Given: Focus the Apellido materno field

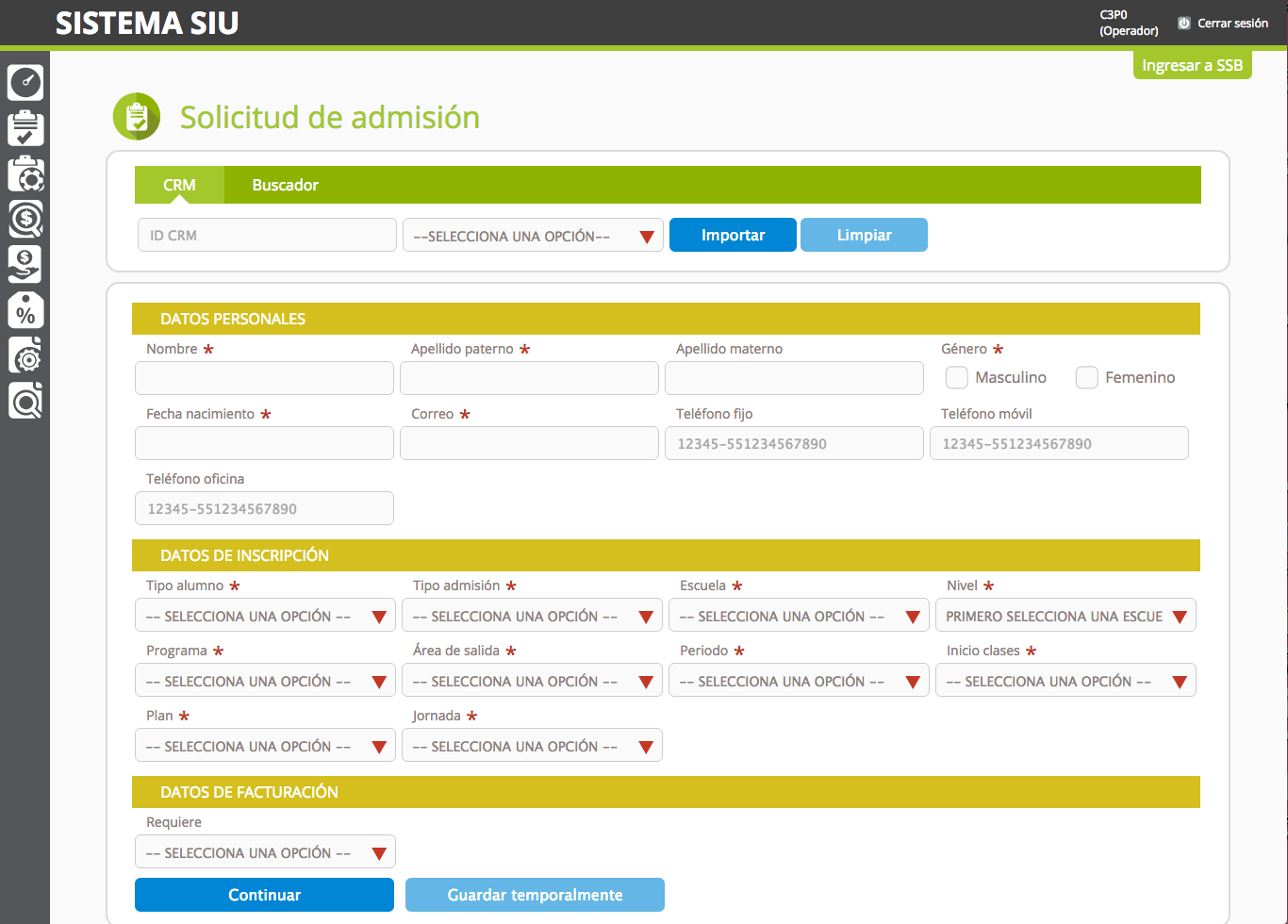Looking at the screenshot, I should click(x=794, y=378).
